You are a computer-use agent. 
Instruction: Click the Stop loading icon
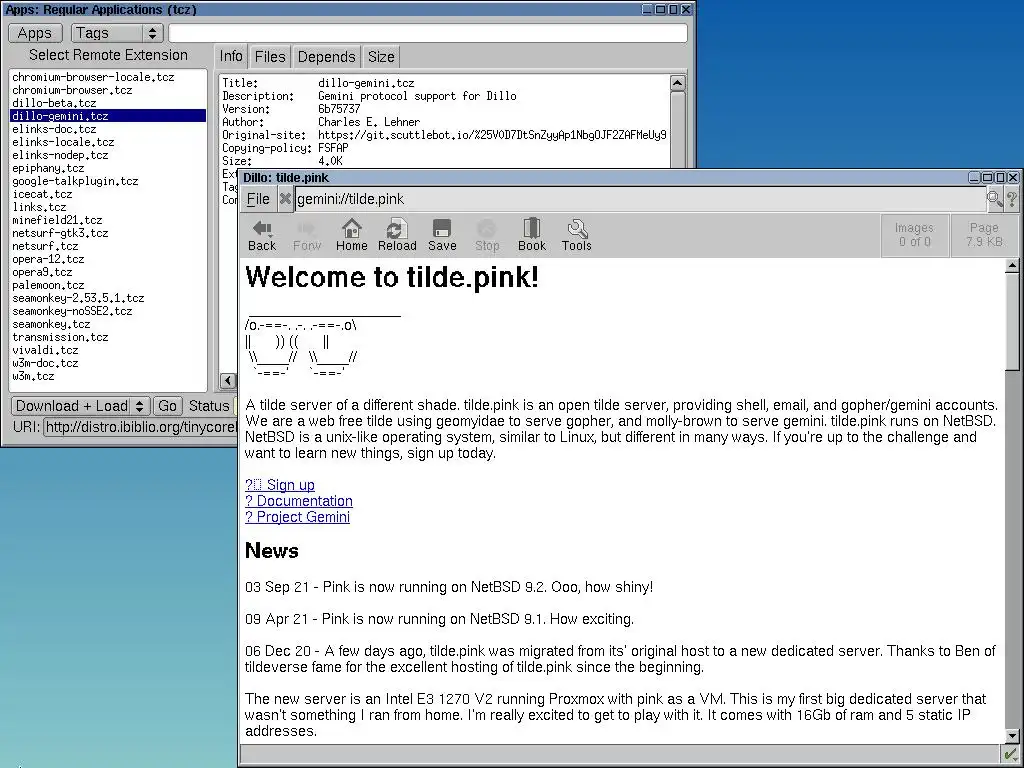coord(487,235)
